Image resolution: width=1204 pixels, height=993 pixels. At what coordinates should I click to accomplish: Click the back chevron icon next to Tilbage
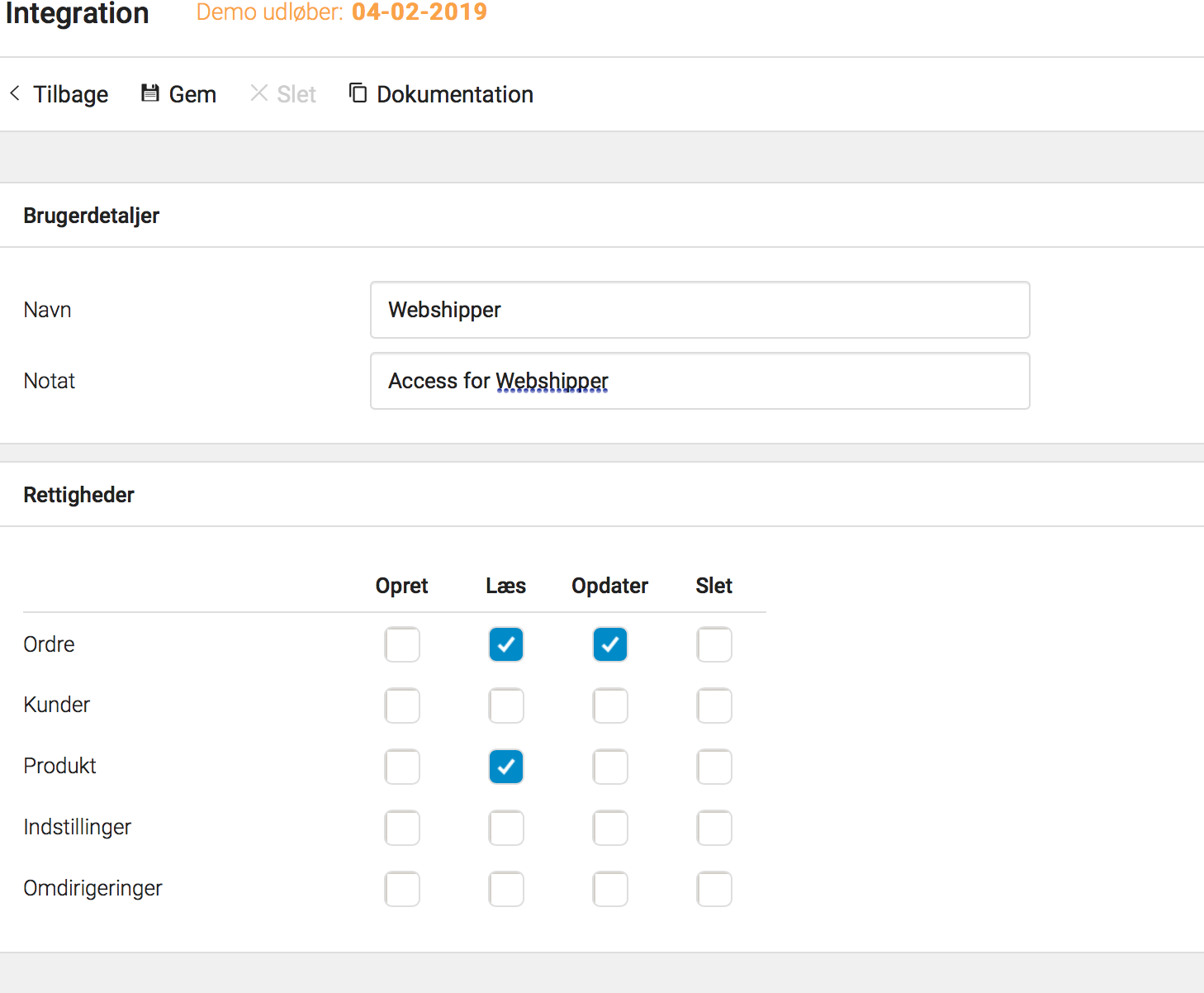pyautogui.click(x=15, y=93)
